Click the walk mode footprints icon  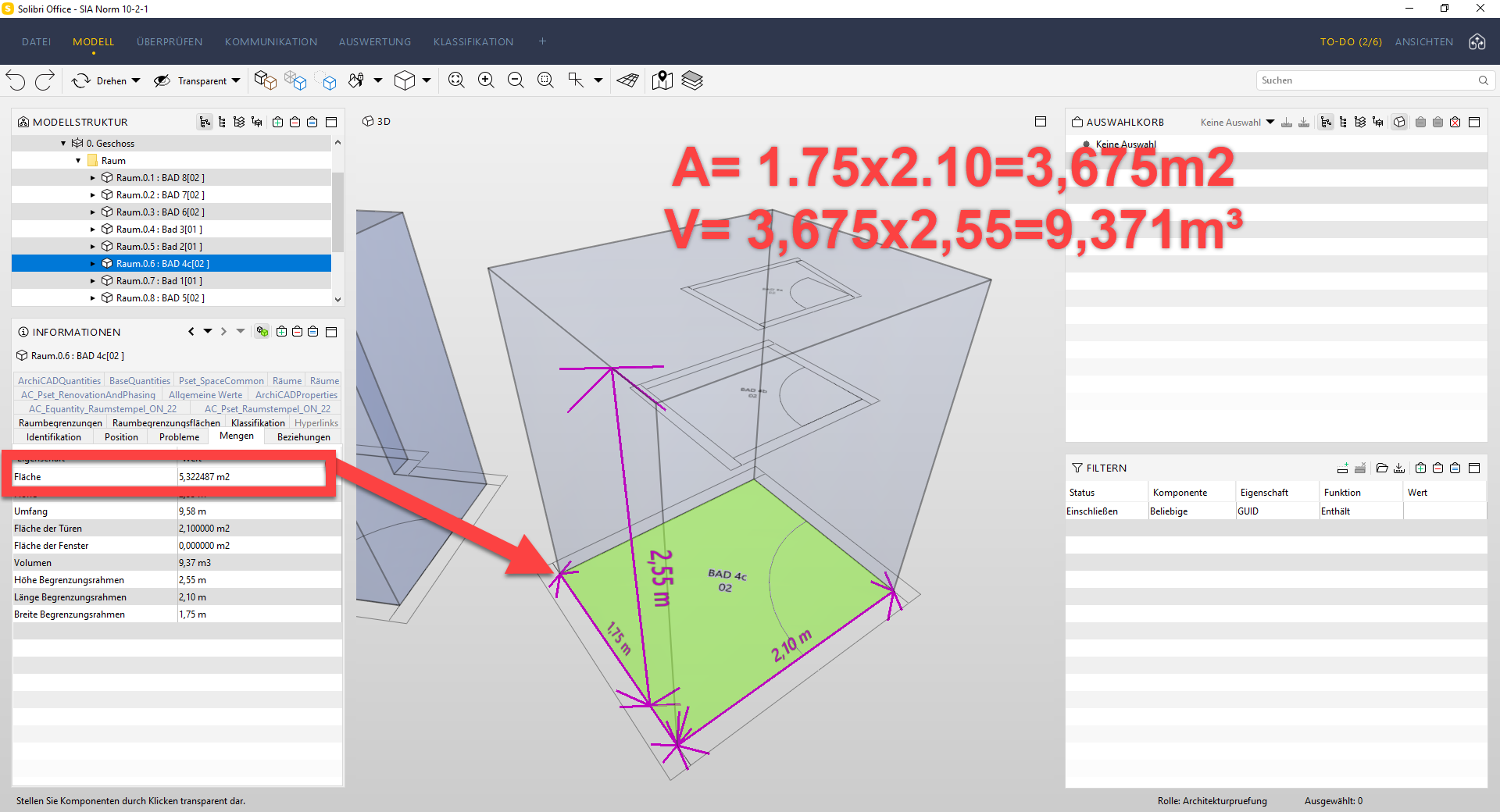(x=357, y=80)
